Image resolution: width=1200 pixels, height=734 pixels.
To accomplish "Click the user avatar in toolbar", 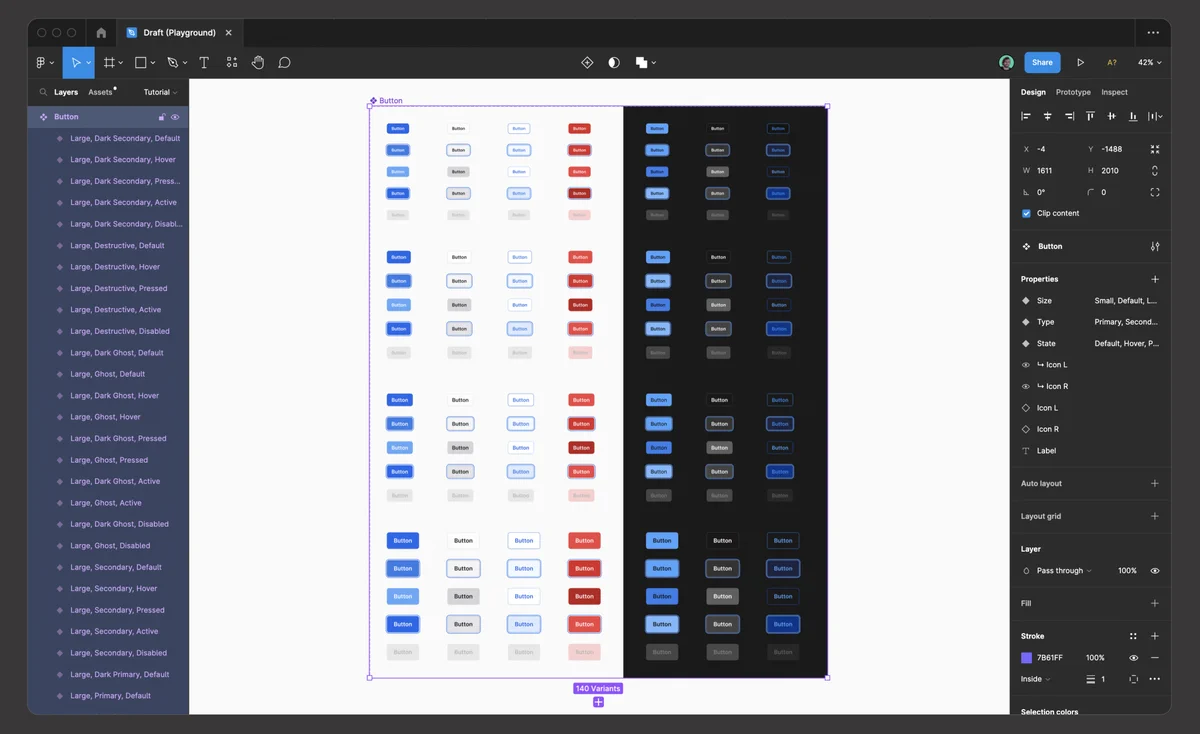I will coord(1006,62).
